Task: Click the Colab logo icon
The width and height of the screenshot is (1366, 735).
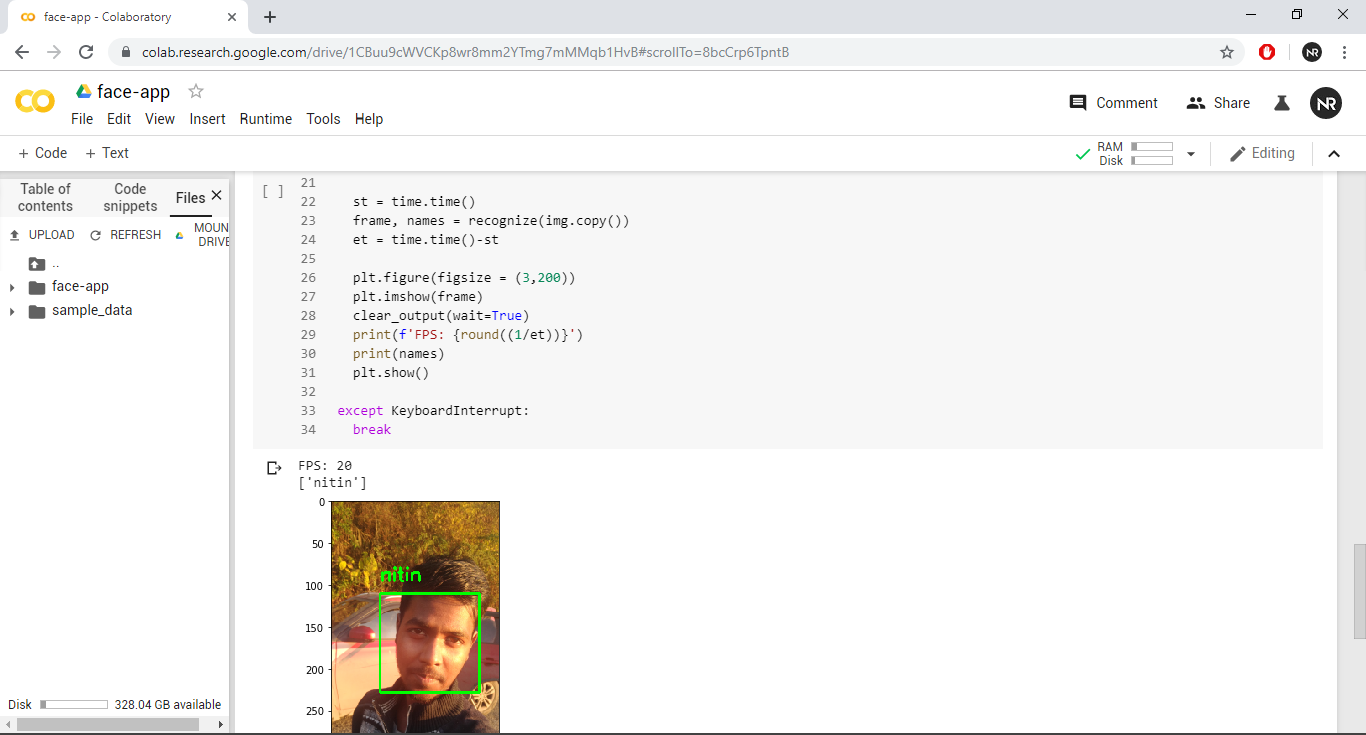Action: [35, 101]
